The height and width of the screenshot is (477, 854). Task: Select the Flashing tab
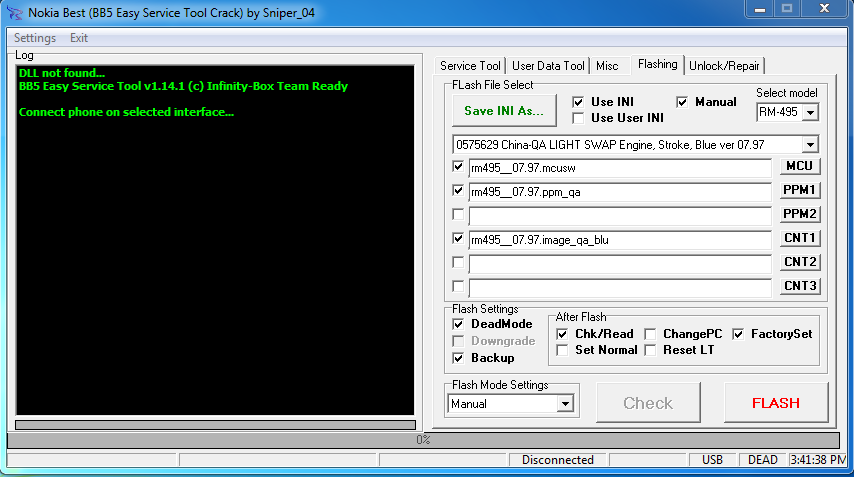[x=657, y=64]
